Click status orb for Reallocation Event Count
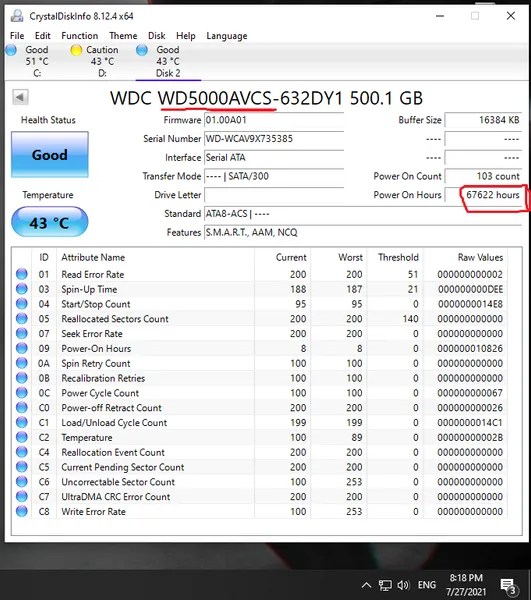 coord(22,452)
